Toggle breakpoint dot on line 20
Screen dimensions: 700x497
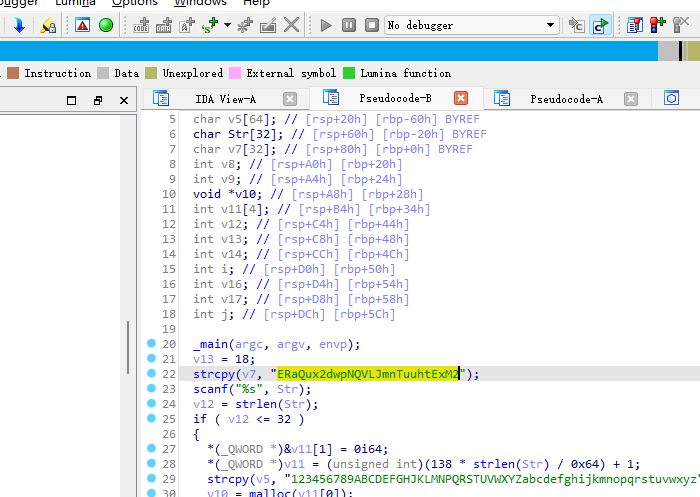pyautogui.click(x=151, y=343)
